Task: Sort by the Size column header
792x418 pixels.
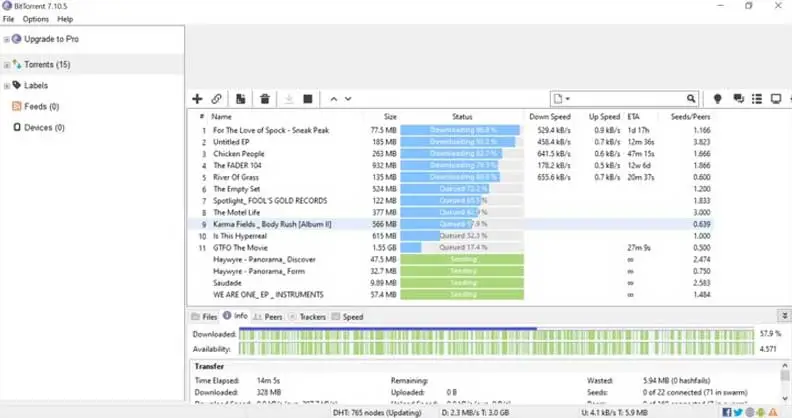Action: point(390,117)
